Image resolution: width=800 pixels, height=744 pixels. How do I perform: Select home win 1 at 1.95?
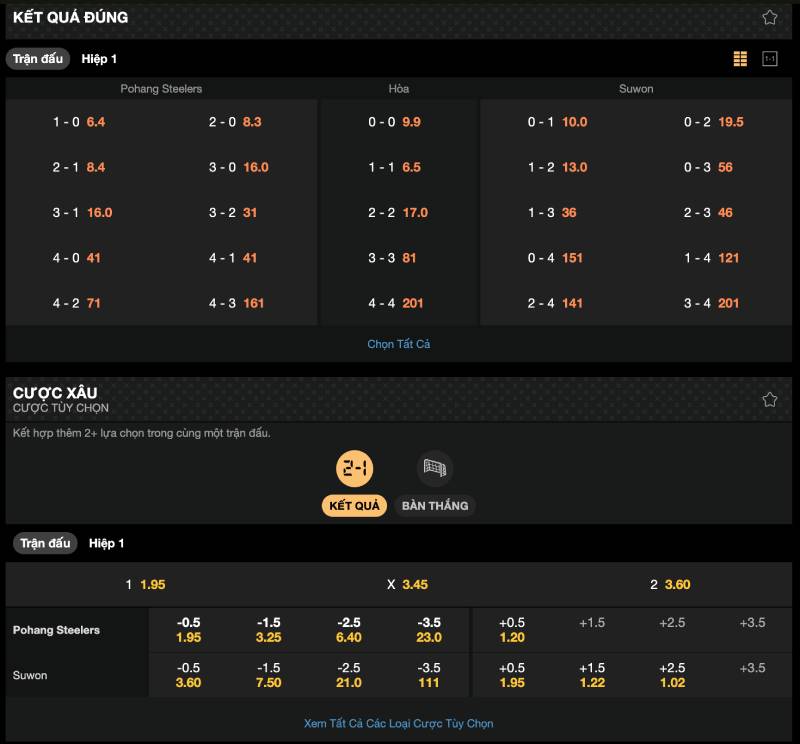145,584
